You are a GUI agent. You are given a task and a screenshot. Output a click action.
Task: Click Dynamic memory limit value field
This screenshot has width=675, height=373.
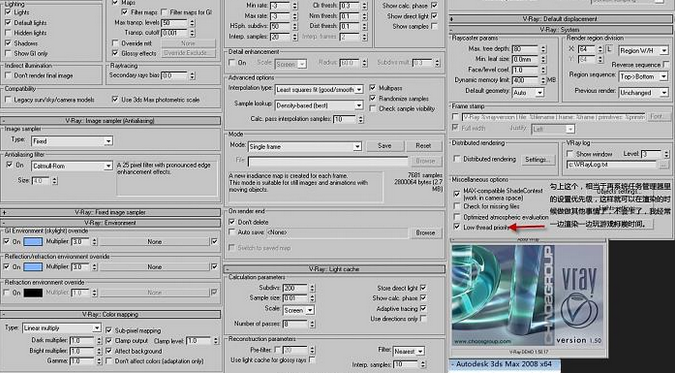pos(525,80)
